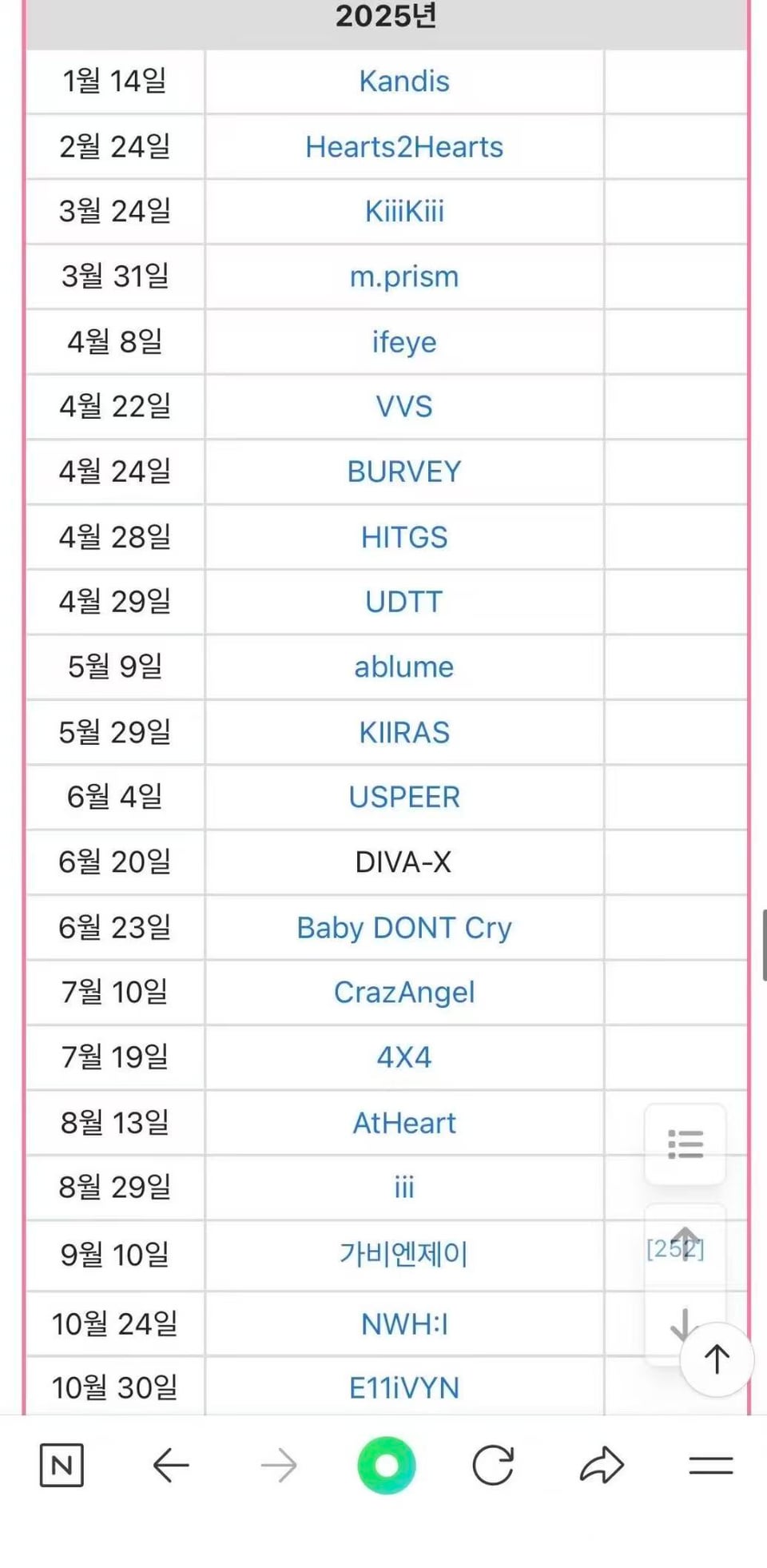Open the Naver home N icon
The image size is (767, 1568).
(62, 1465)
